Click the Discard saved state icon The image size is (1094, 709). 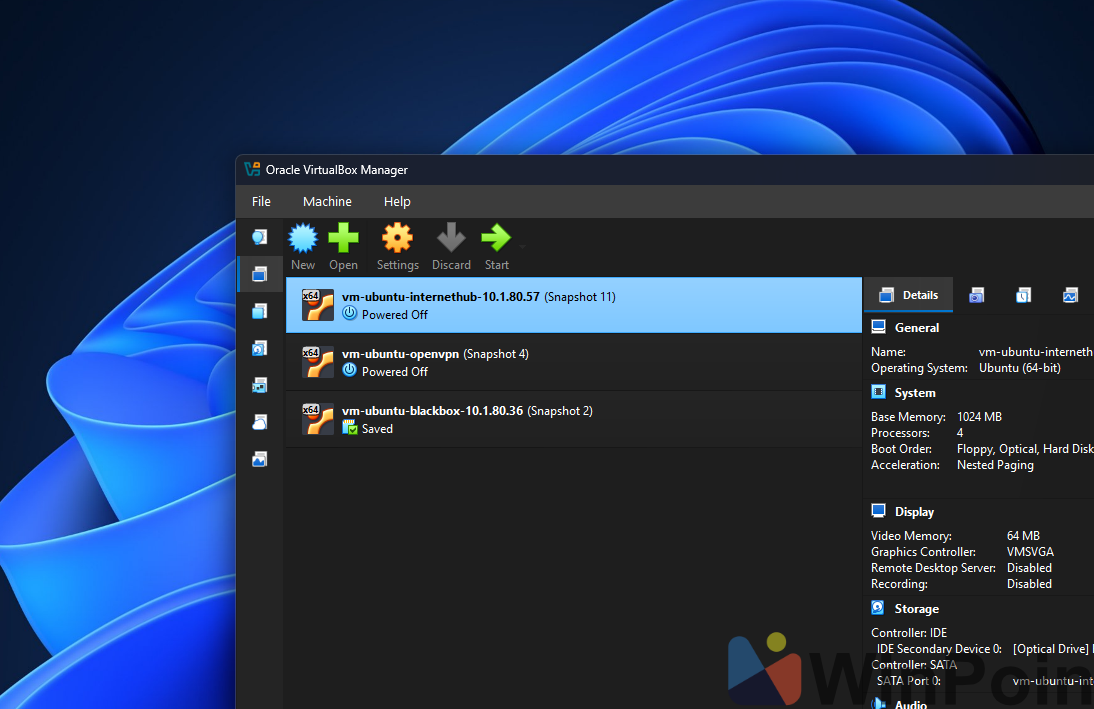pos(451,239)
